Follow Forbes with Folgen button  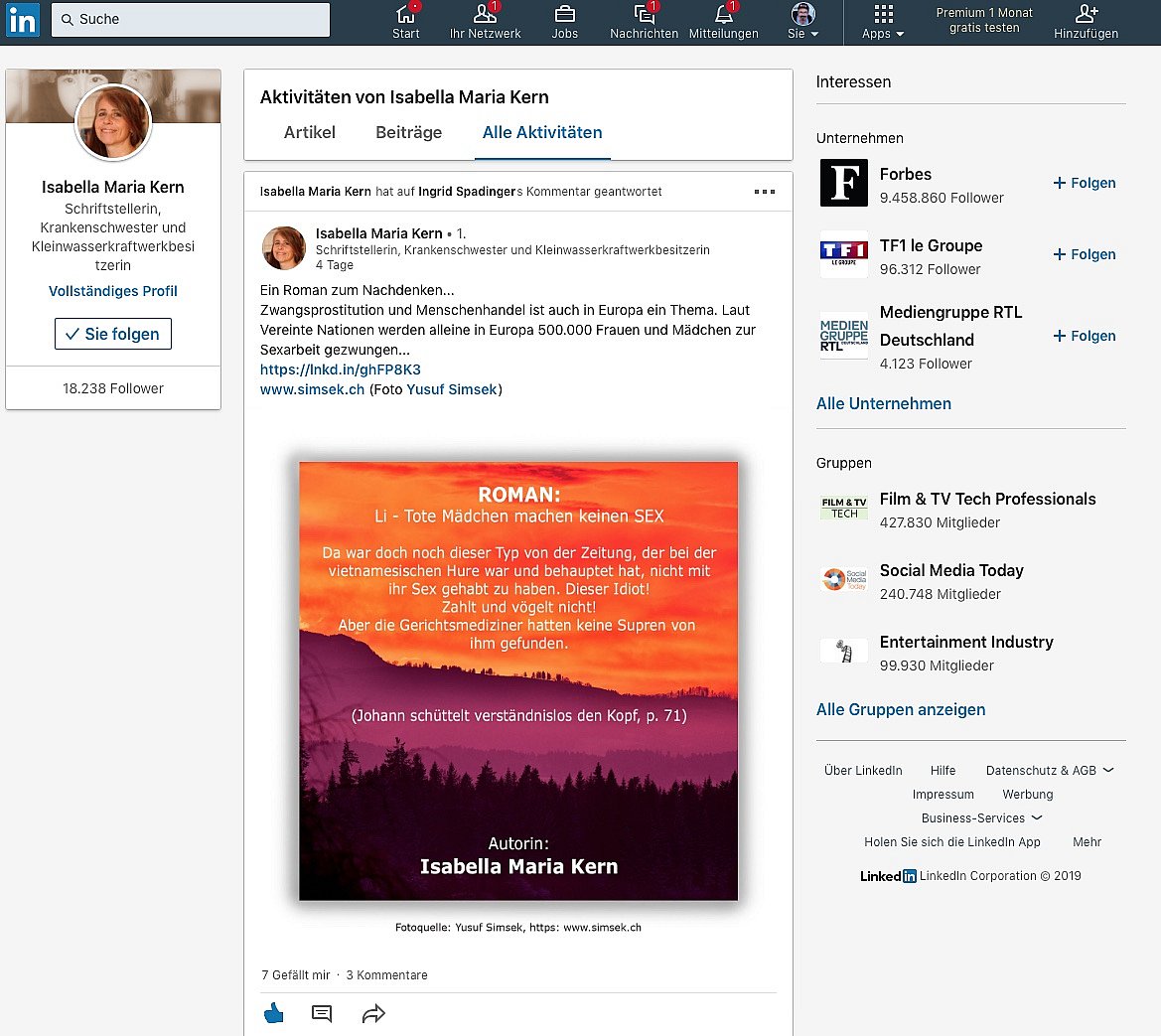click(1084, 183)
